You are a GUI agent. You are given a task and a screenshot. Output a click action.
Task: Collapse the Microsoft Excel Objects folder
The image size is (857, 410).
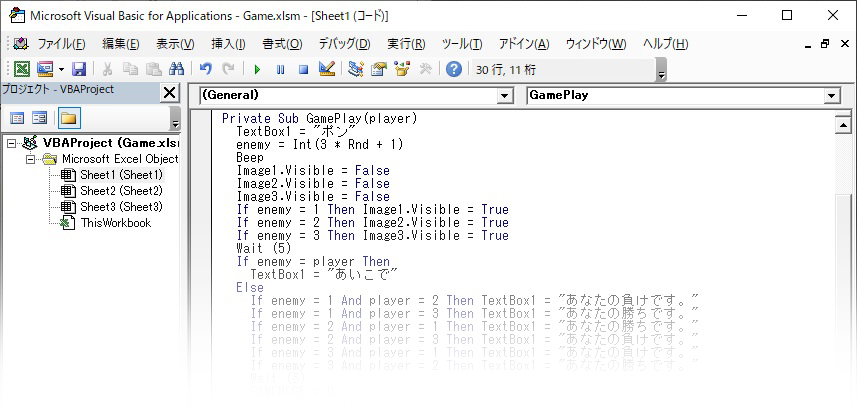point(30,160)
